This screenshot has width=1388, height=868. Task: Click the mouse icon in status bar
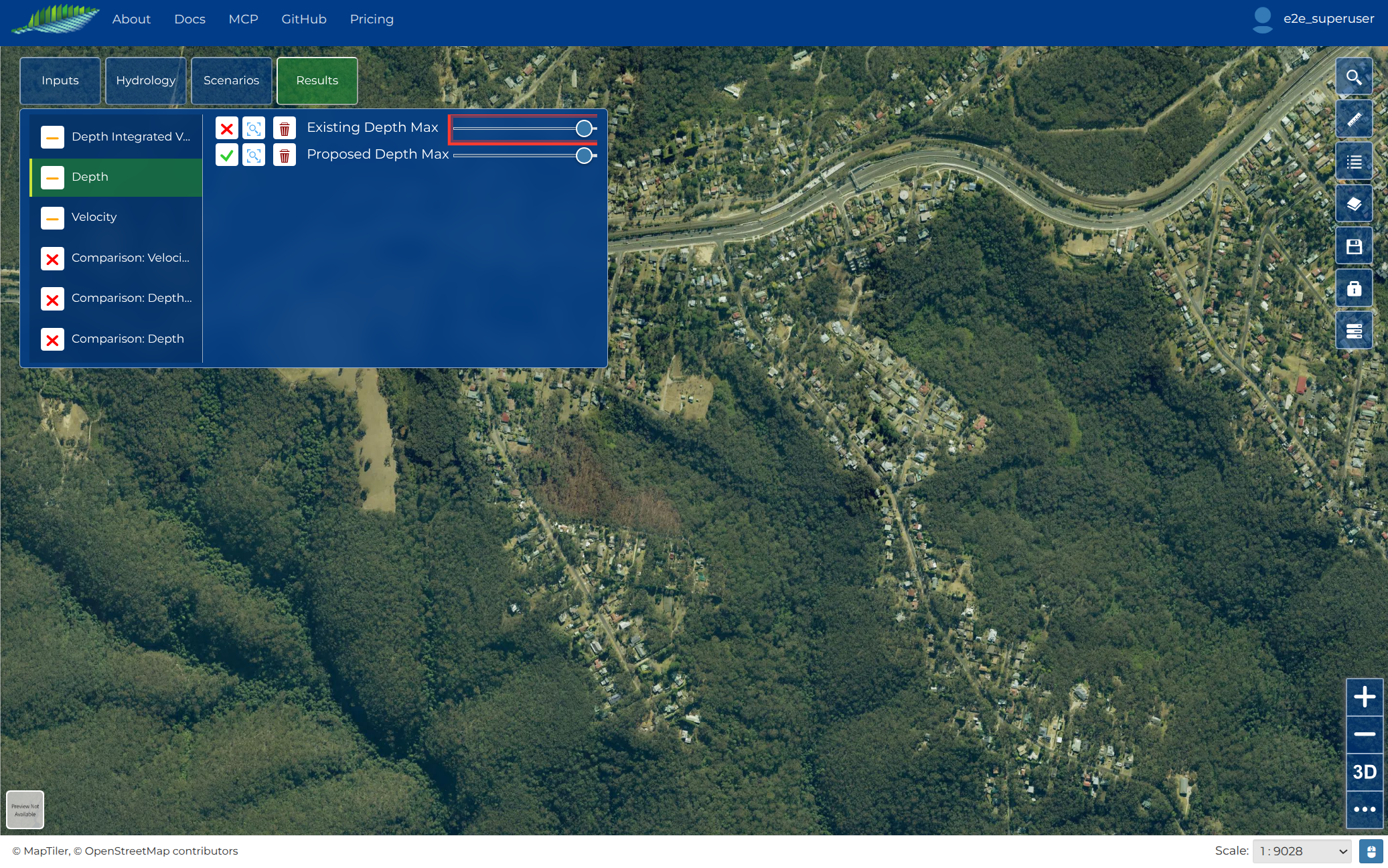coord(1371,851)
